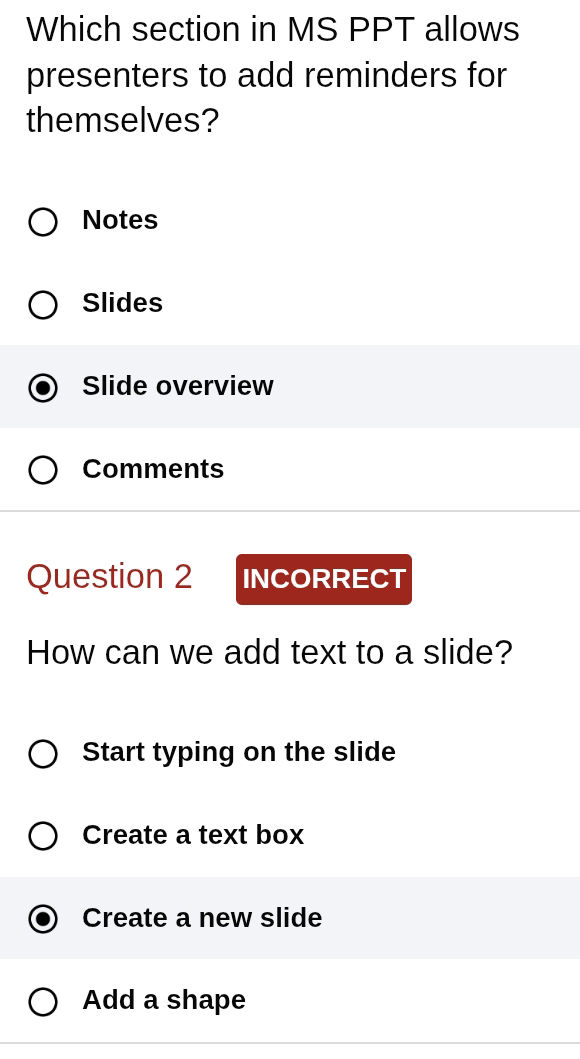Pick the Add a shape answer

click(43, 1001)
